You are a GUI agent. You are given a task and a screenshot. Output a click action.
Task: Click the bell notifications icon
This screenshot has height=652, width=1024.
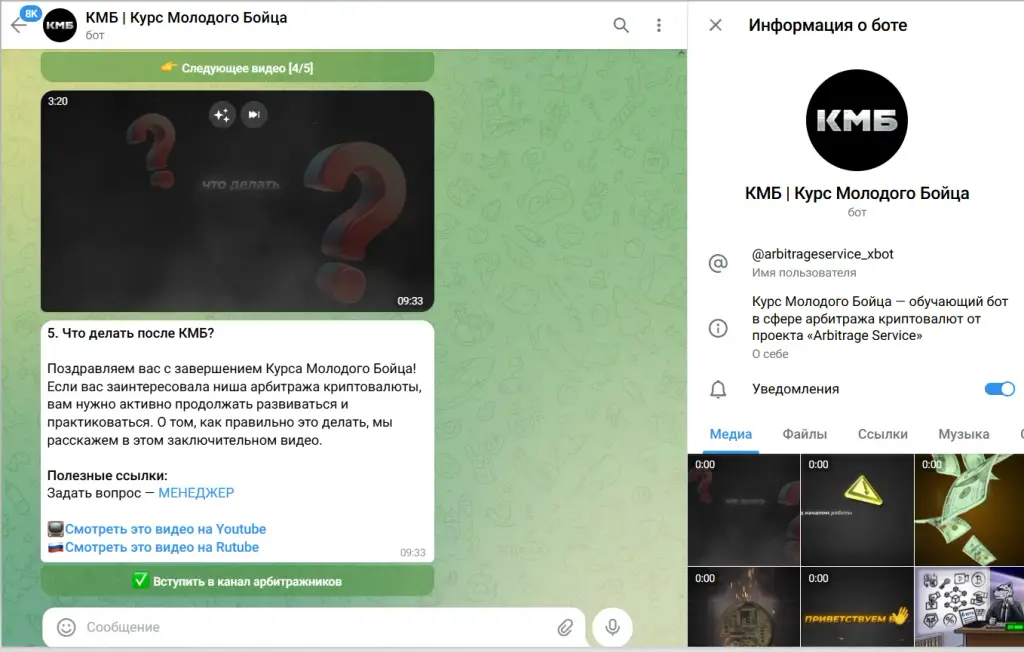718,389
